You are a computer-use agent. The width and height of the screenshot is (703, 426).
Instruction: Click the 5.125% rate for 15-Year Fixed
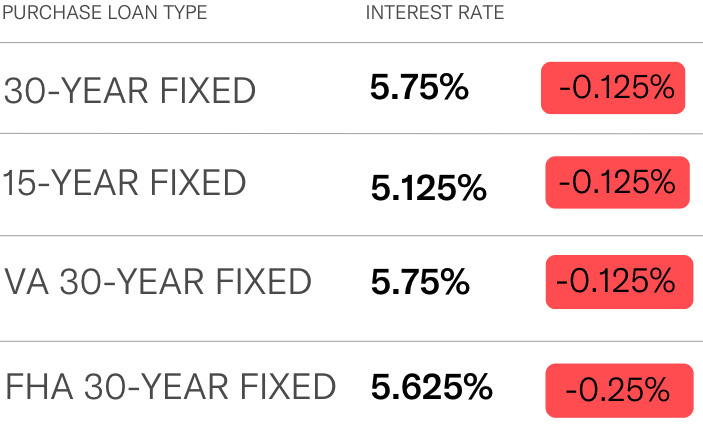[x=429, y=188]
